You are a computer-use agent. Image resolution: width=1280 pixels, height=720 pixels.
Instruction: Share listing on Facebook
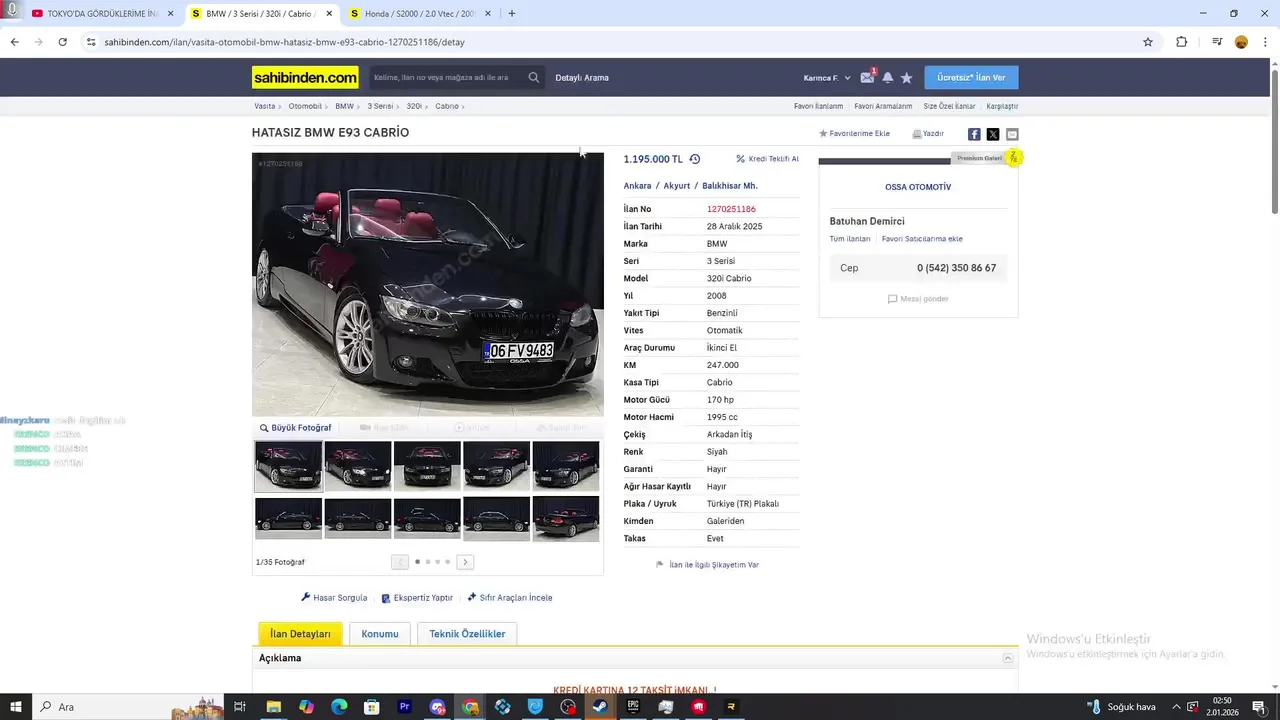pyautogui.click(x=974, y=134)
